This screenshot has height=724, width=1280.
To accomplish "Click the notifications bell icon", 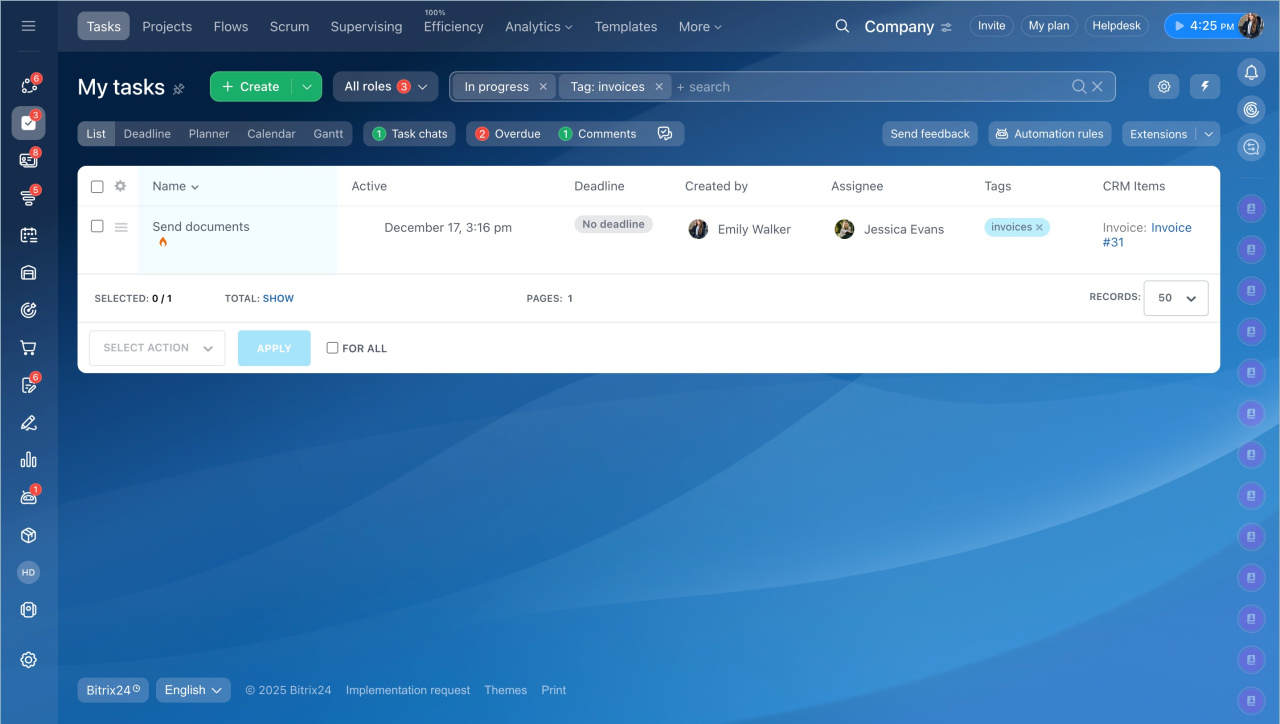I will coord(1251,71).
